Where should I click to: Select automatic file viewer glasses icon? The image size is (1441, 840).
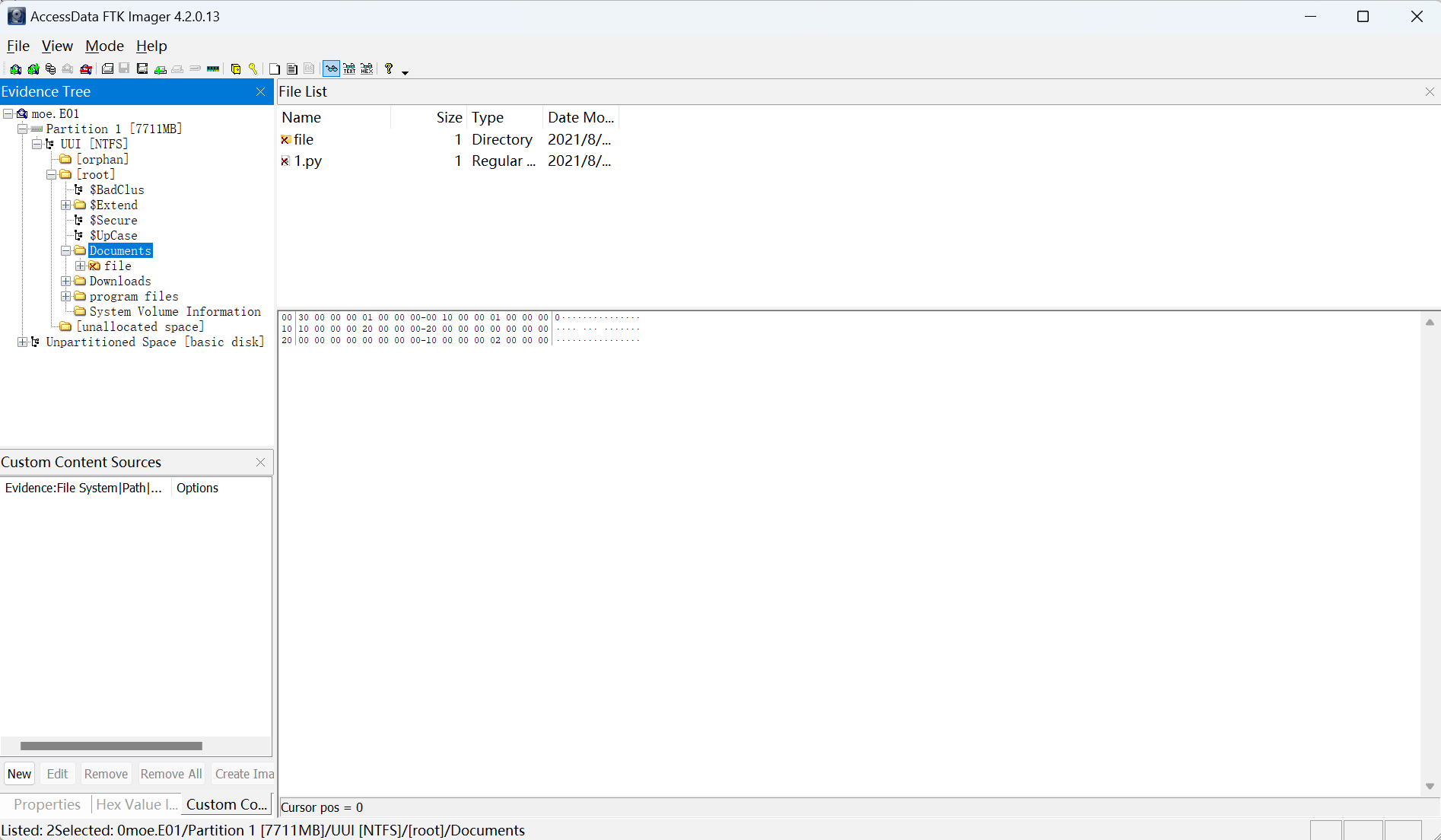(x=332, y=69)
